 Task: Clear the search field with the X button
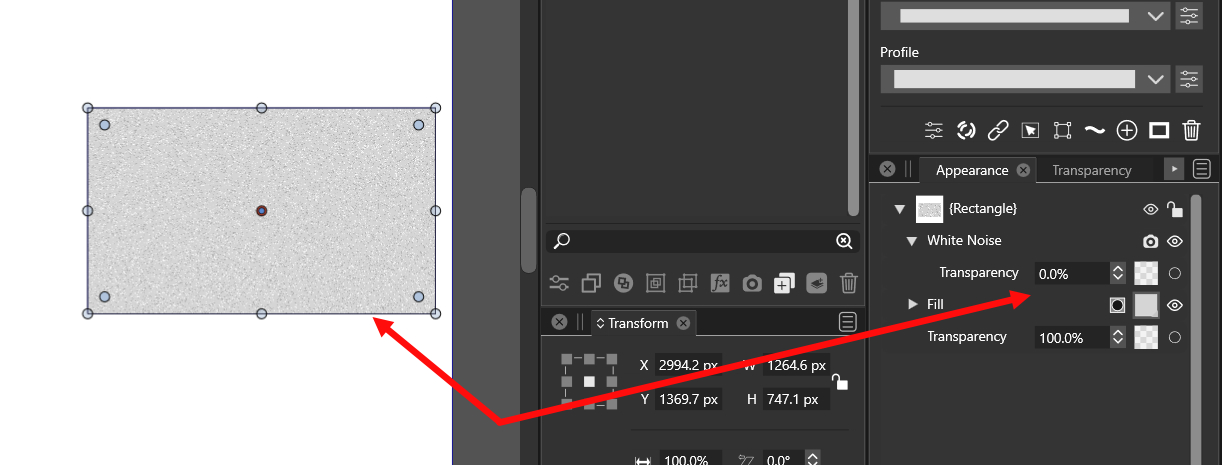844,241
